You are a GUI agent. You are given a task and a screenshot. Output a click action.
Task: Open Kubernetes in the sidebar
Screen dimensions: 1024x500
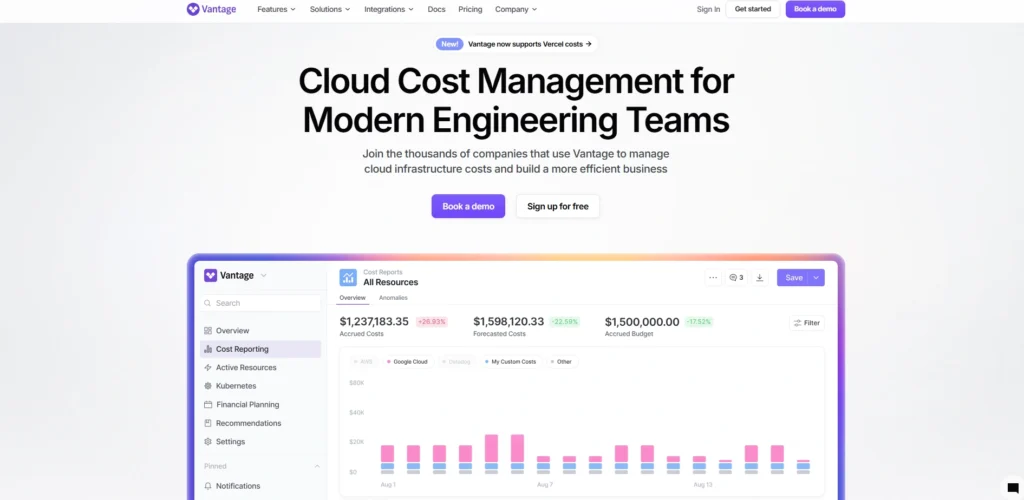coord(236,386)
